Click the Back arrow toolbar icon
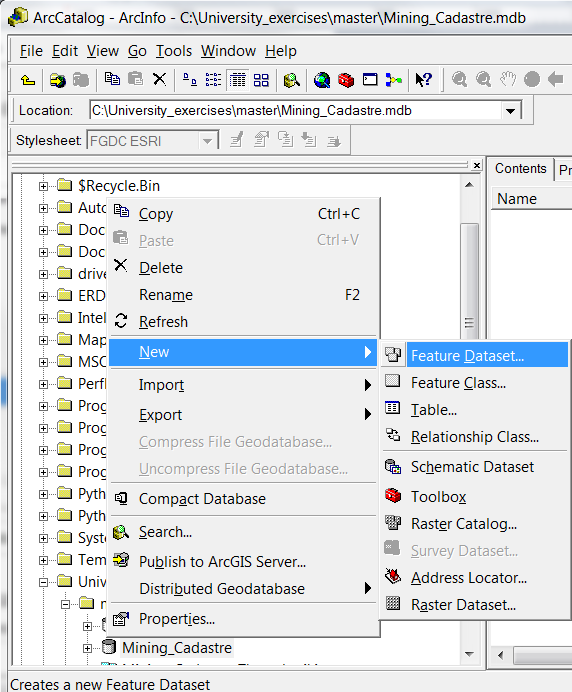The image size is (572, 692). pos(555,80)
